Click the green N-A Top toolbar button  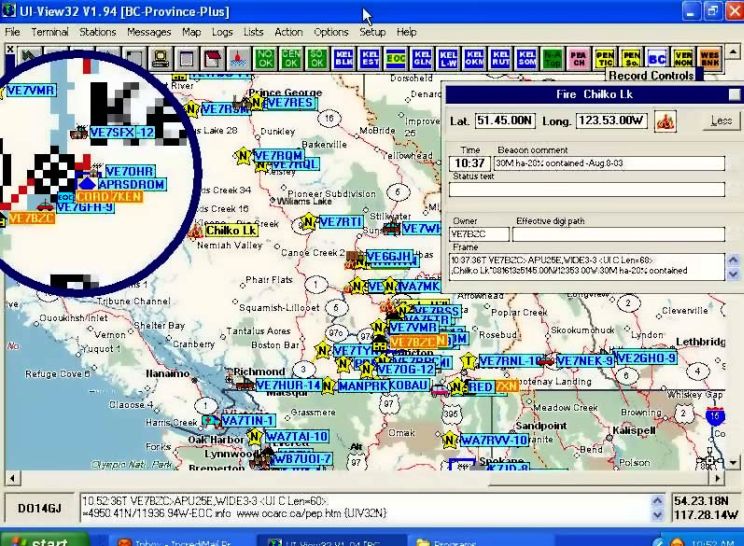[552, 59]
